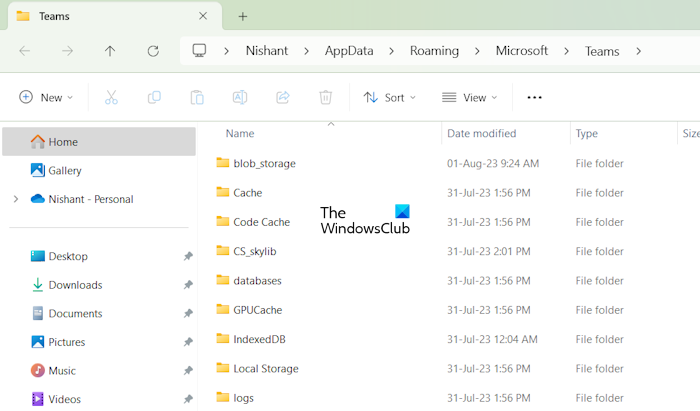This screenshot has width=700, height=411.
Task: Click the Delete trash icon
Action: [x=325, y=97]
